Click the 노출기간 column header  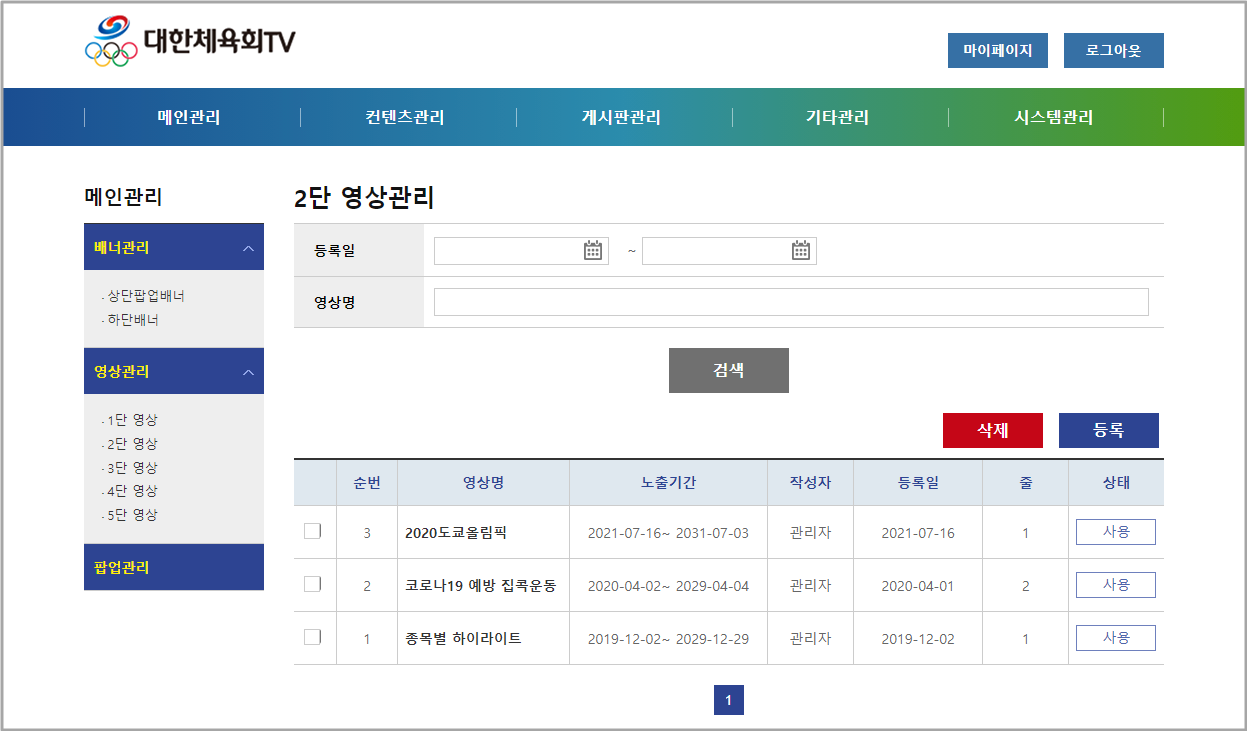click(x=668, y=483)
